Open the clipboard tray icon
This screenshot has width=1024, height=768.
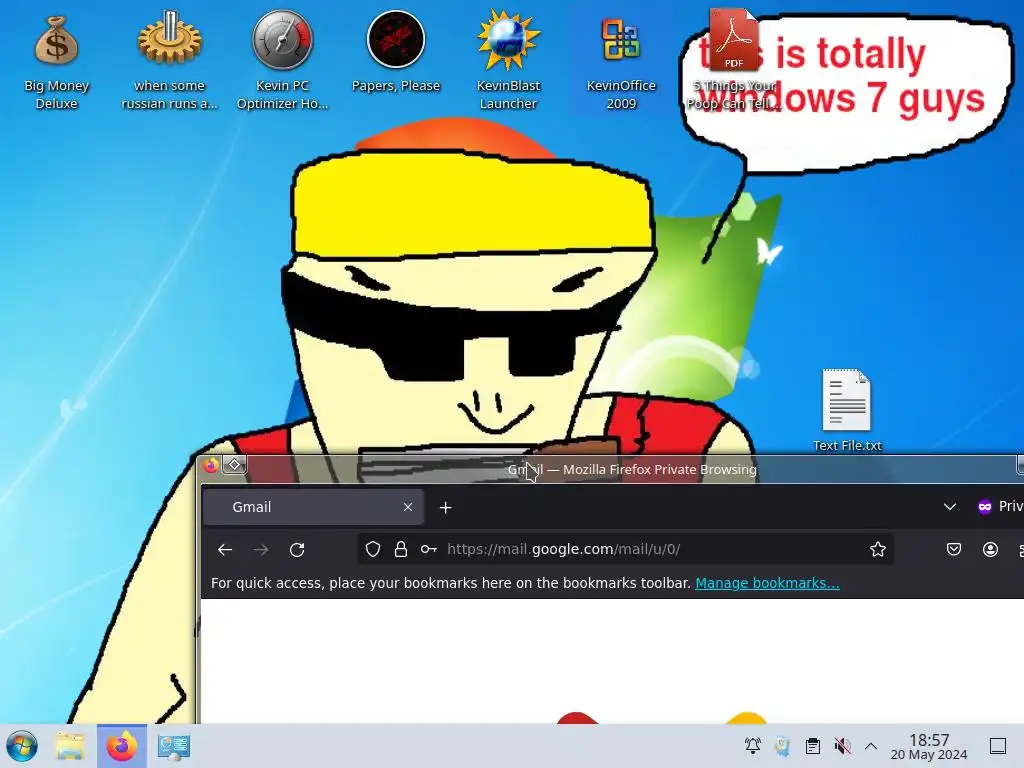[812, 746]
